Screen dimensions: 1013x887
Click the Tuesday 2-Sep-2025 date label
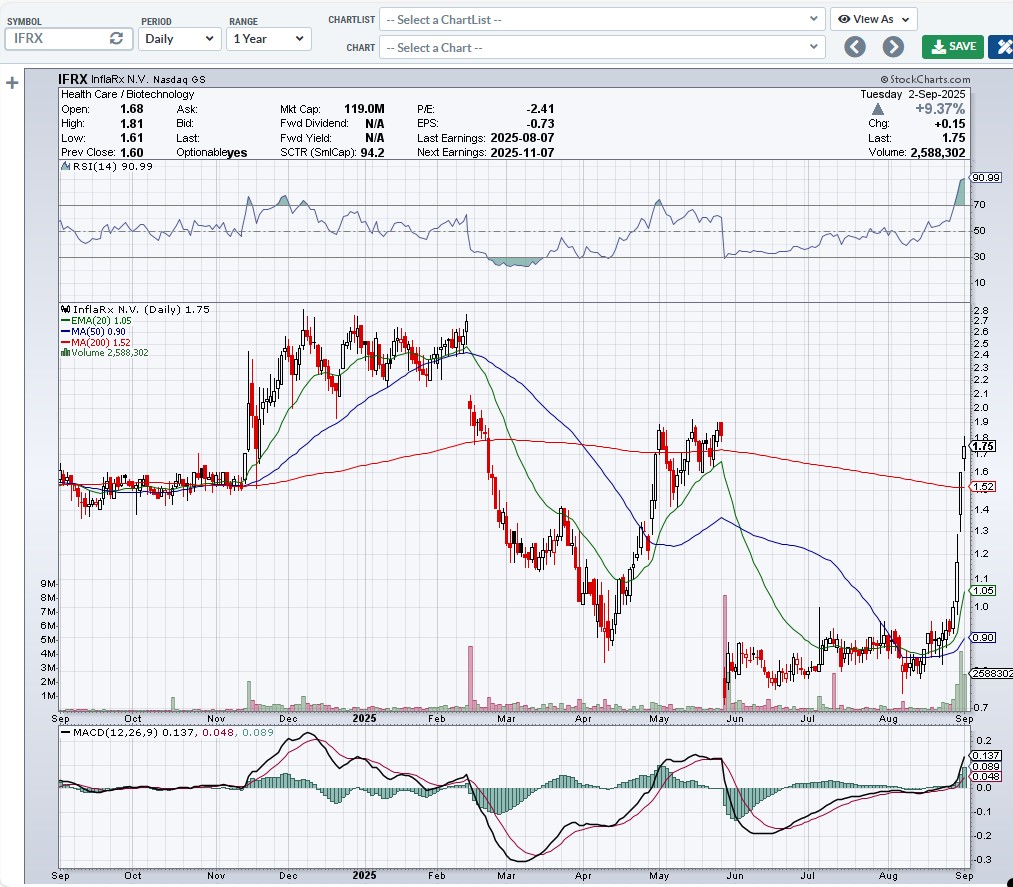pos(913,94)
